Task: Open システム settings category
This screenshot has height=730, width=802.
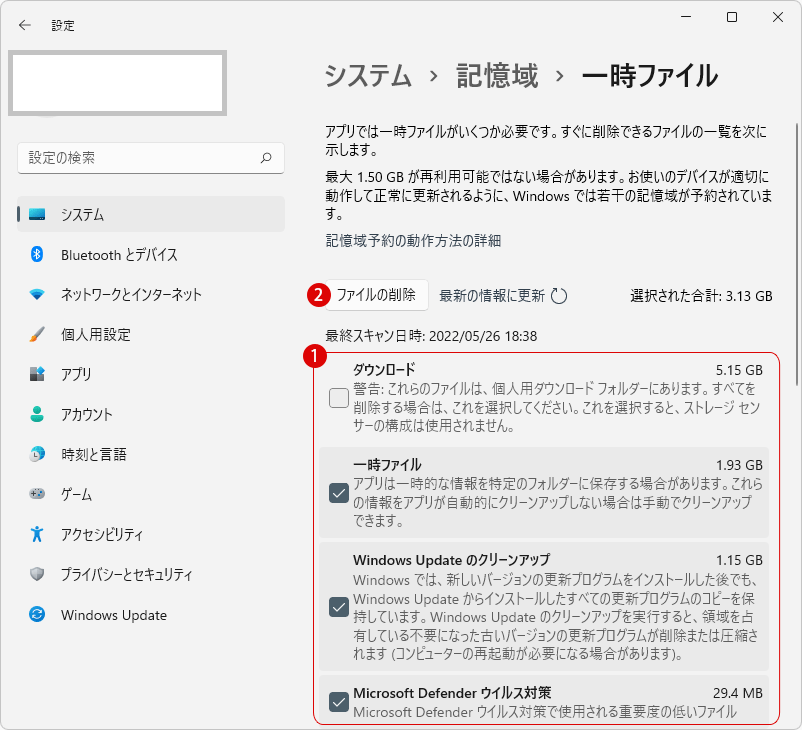Action: click(151, 214)
